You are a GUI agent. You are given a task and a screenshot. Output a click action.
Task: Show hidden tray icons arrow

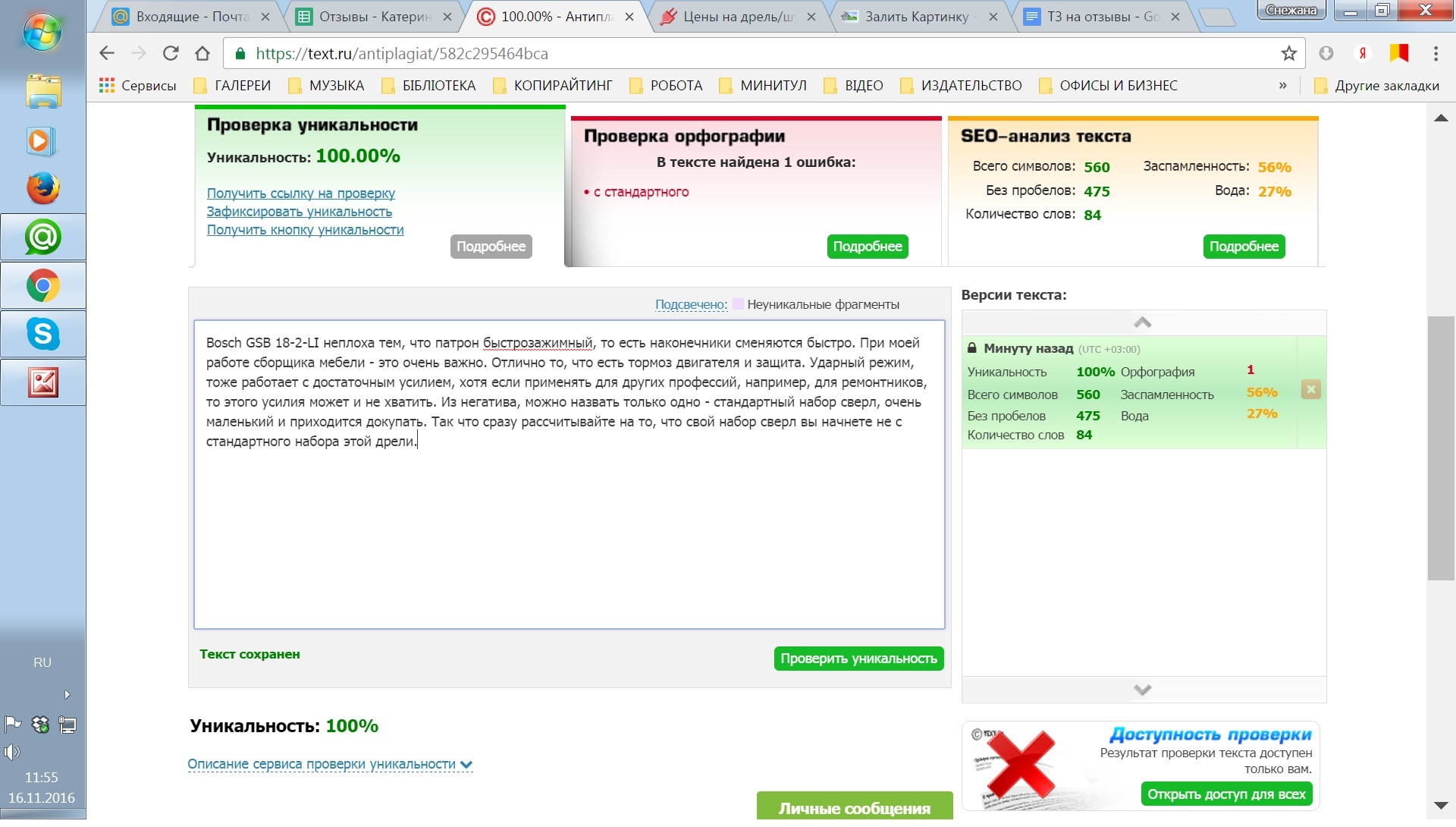coord(67,695)
